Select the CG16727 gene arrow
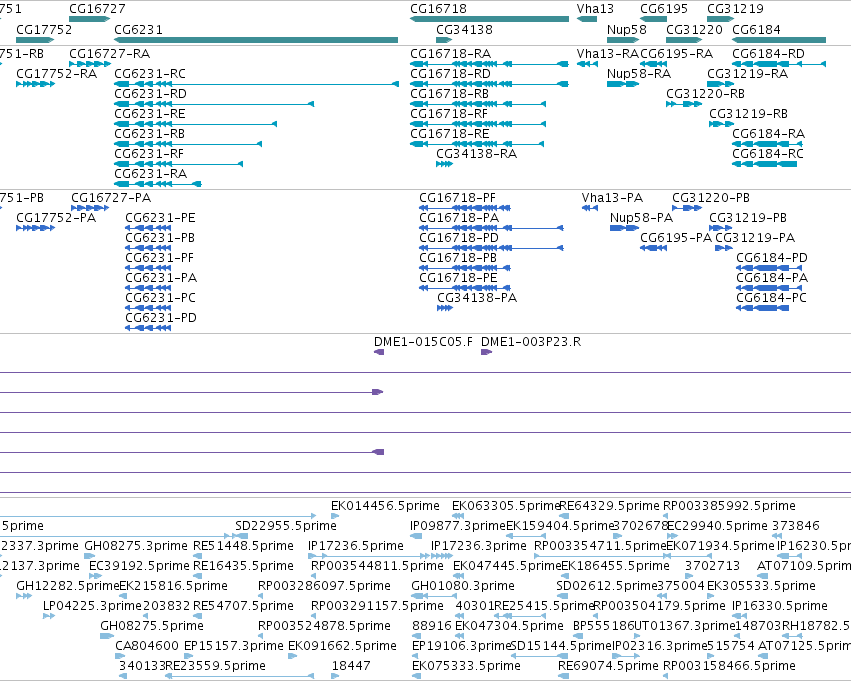 click(x=90, y=19)
